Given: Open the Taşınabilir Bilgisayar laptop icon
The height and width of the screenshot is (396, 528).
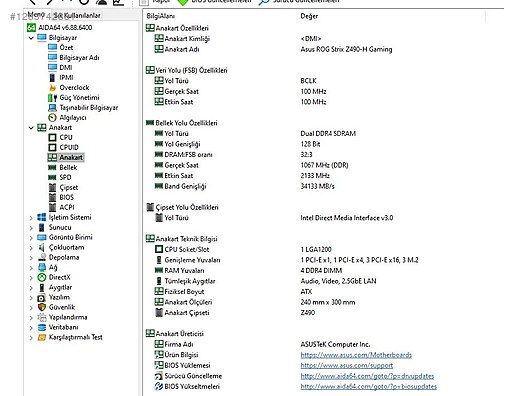Looking at the screenshot, I should (x=52, y=108).
